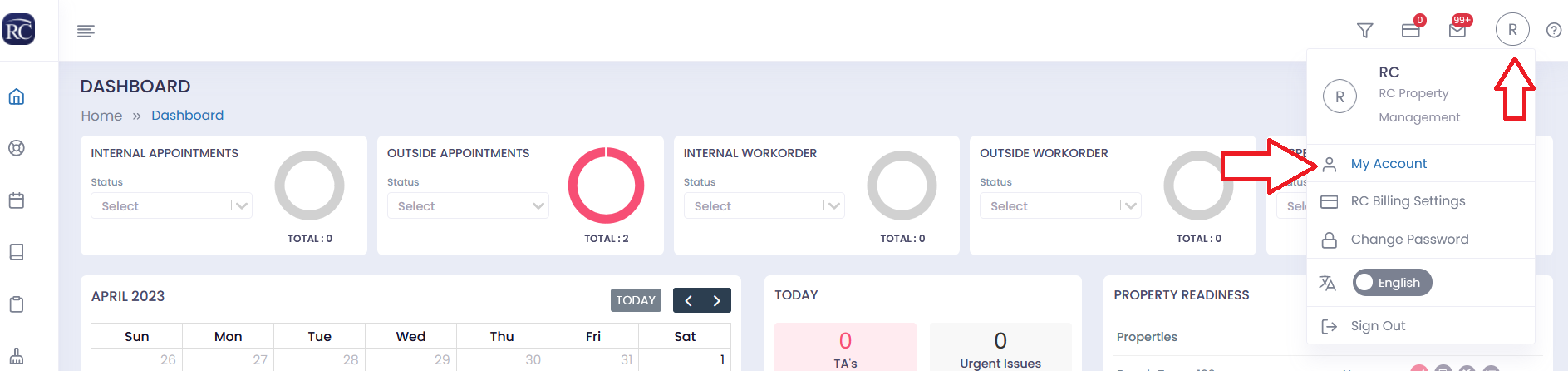Screen dimensions: 1568x371
Task: Toggle the English language switch
Action: [1392, 283]
